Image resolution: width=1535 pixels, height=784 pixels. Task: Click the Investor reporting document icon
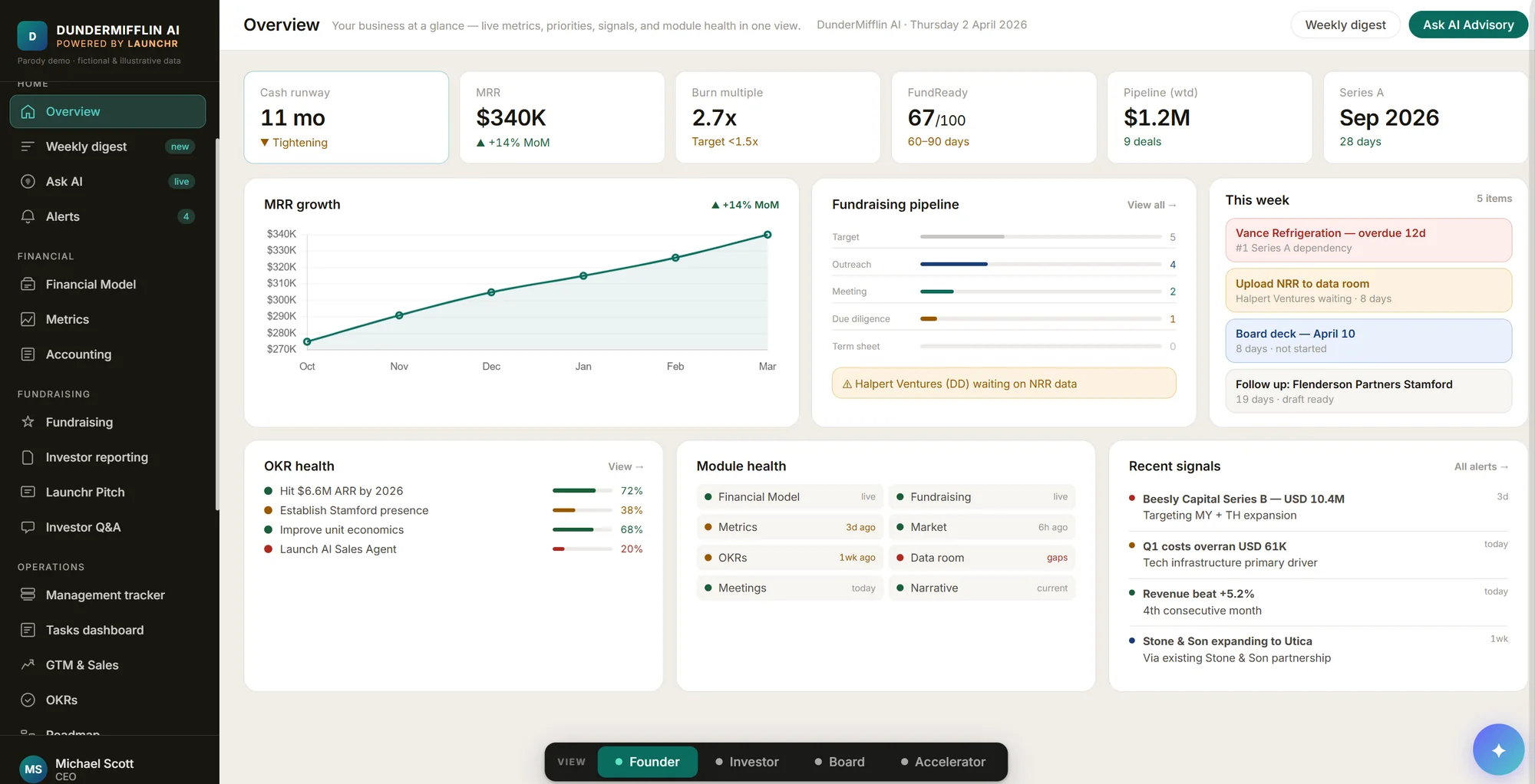pyautogui.click(x=28, y=457)
